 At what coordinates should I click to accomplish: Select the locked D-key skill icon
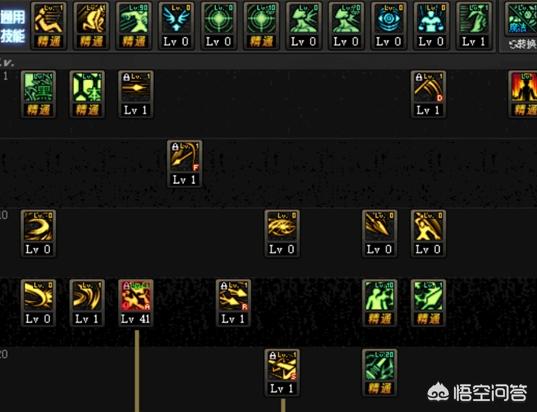[428, 94]
